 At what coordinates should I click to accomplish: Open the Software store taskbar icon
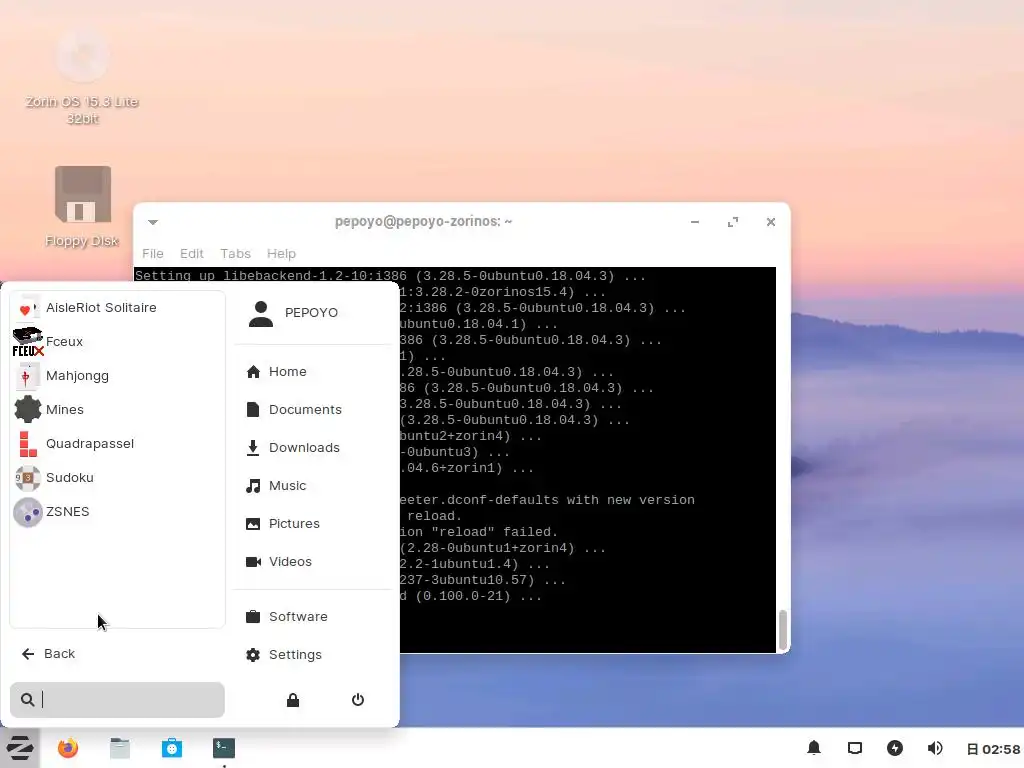tap(172, 748)
